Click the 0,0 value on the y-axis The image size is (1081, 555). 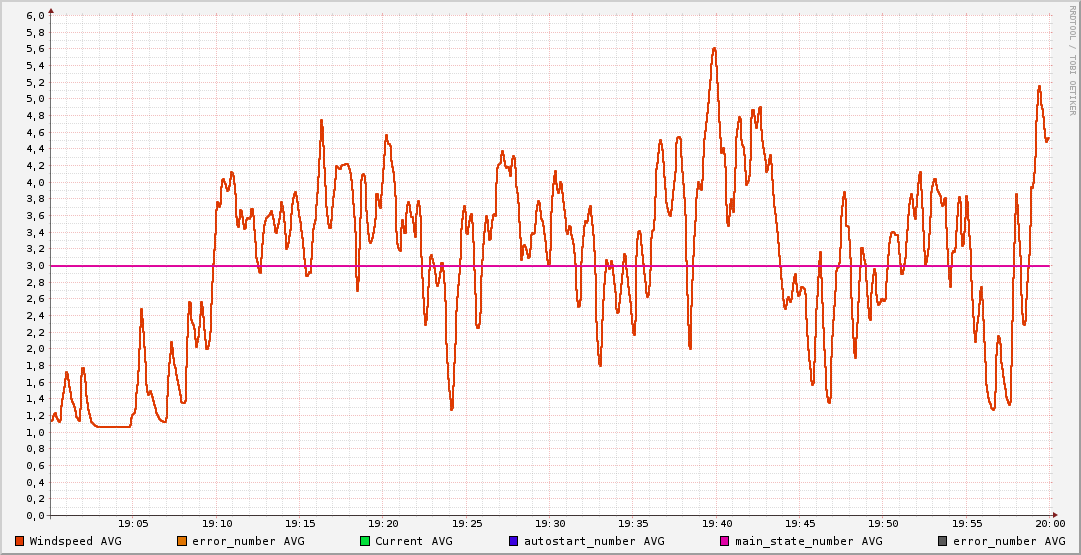click(x=34, y=516)
